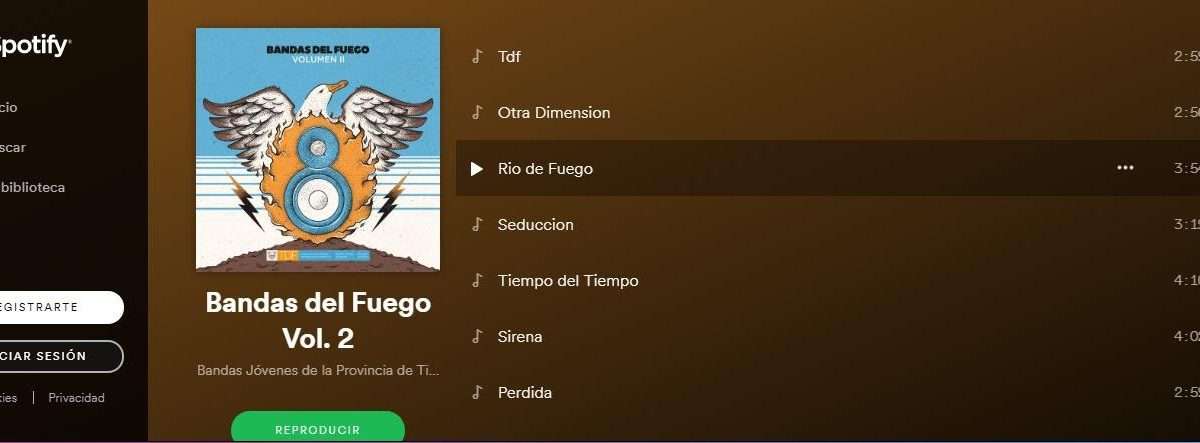Screen dimensions: 1200x443
Task: Click the note icon next to Seduccion
Action: click(477, 224)
